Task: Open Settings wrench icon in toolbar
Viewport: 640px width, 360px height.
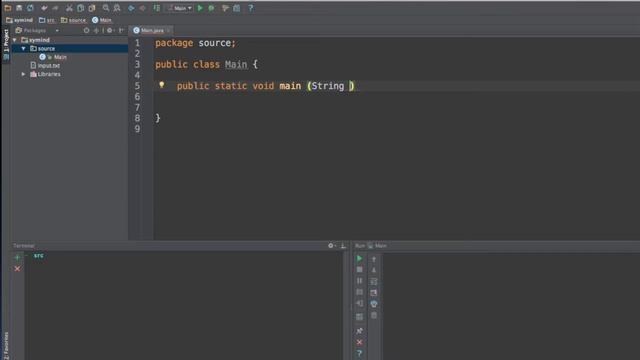Action: click(225, 8)
